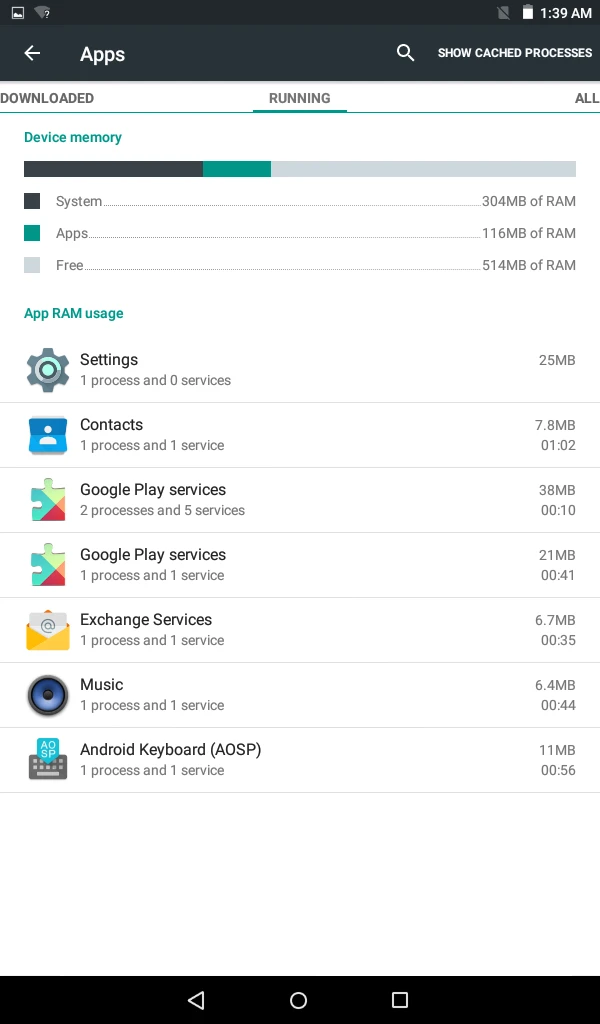
Task: Tap the Exchange Services envelope icon
Action: pyautogui.click(x=47, y=629)
